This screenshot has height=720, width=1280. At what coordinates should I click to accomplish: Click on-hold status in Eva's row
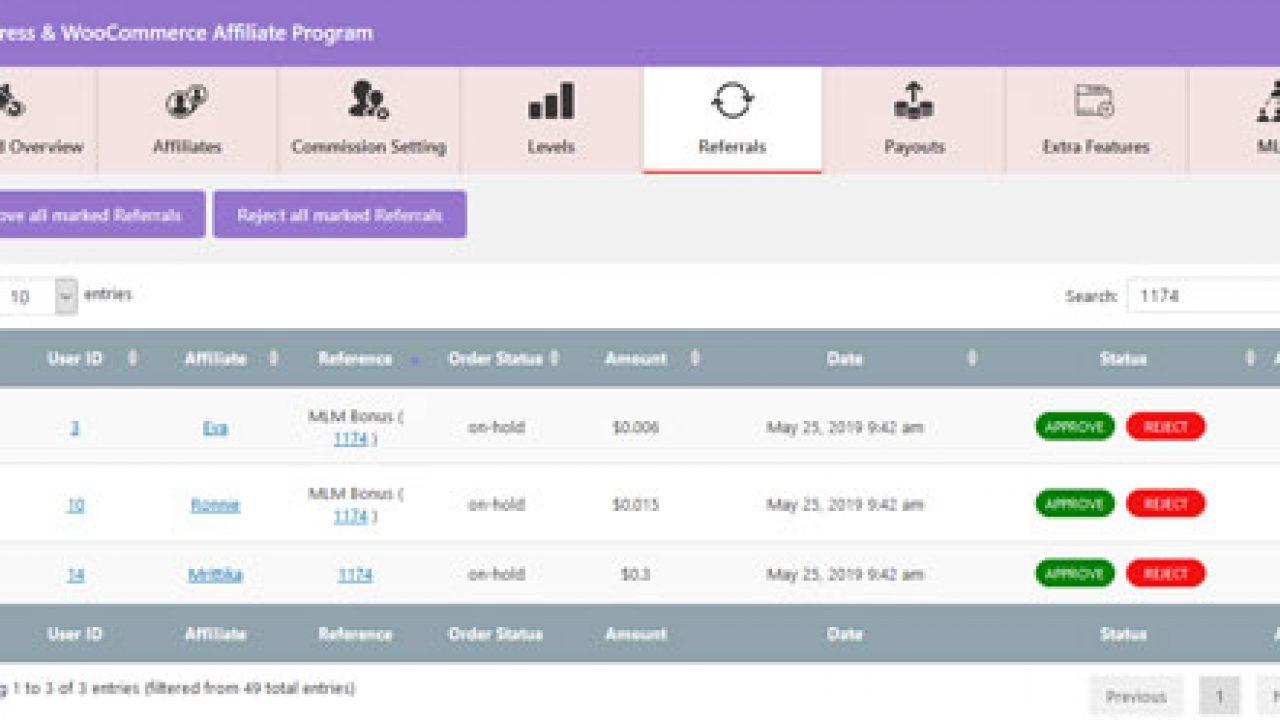click(496, 427)
